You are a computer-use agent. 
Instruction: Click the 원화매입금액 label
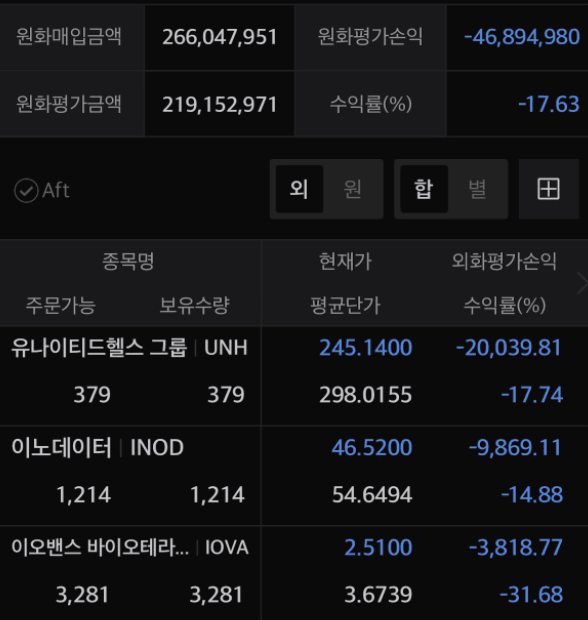[69, 36]
